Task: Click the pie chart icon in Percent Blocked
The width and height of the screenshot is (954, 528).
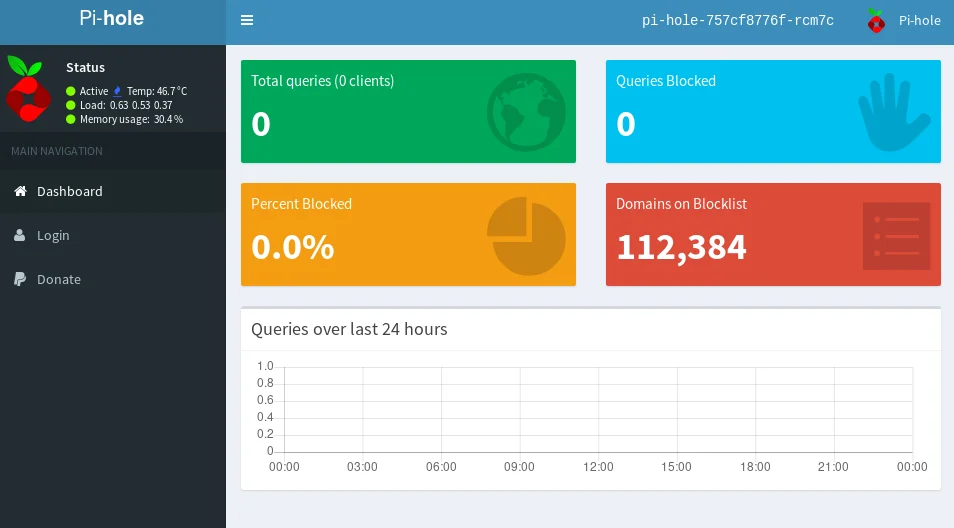Action: point(526,235)
